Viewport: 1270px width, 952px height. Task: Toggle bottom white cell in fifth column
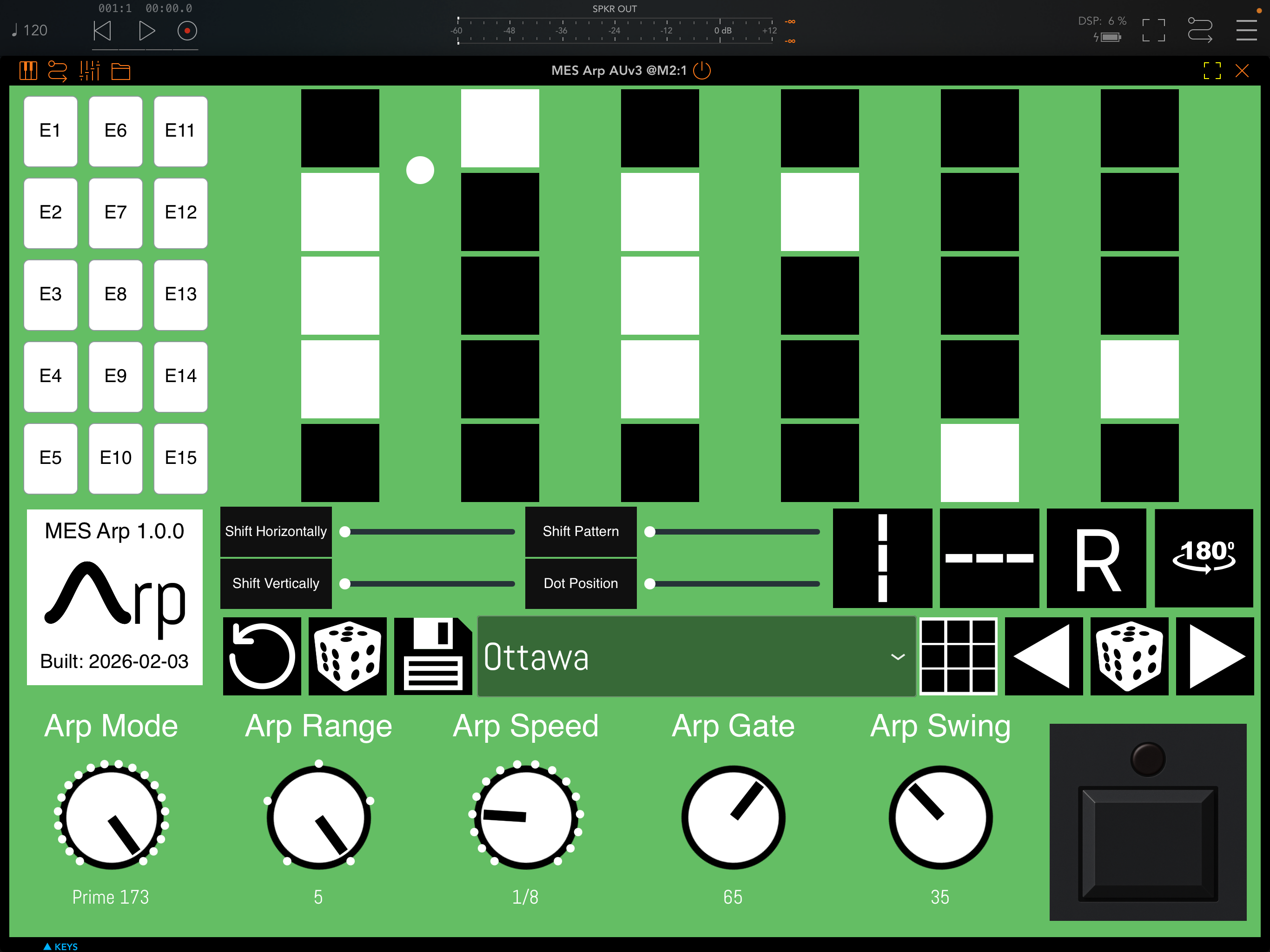point(980,463)
